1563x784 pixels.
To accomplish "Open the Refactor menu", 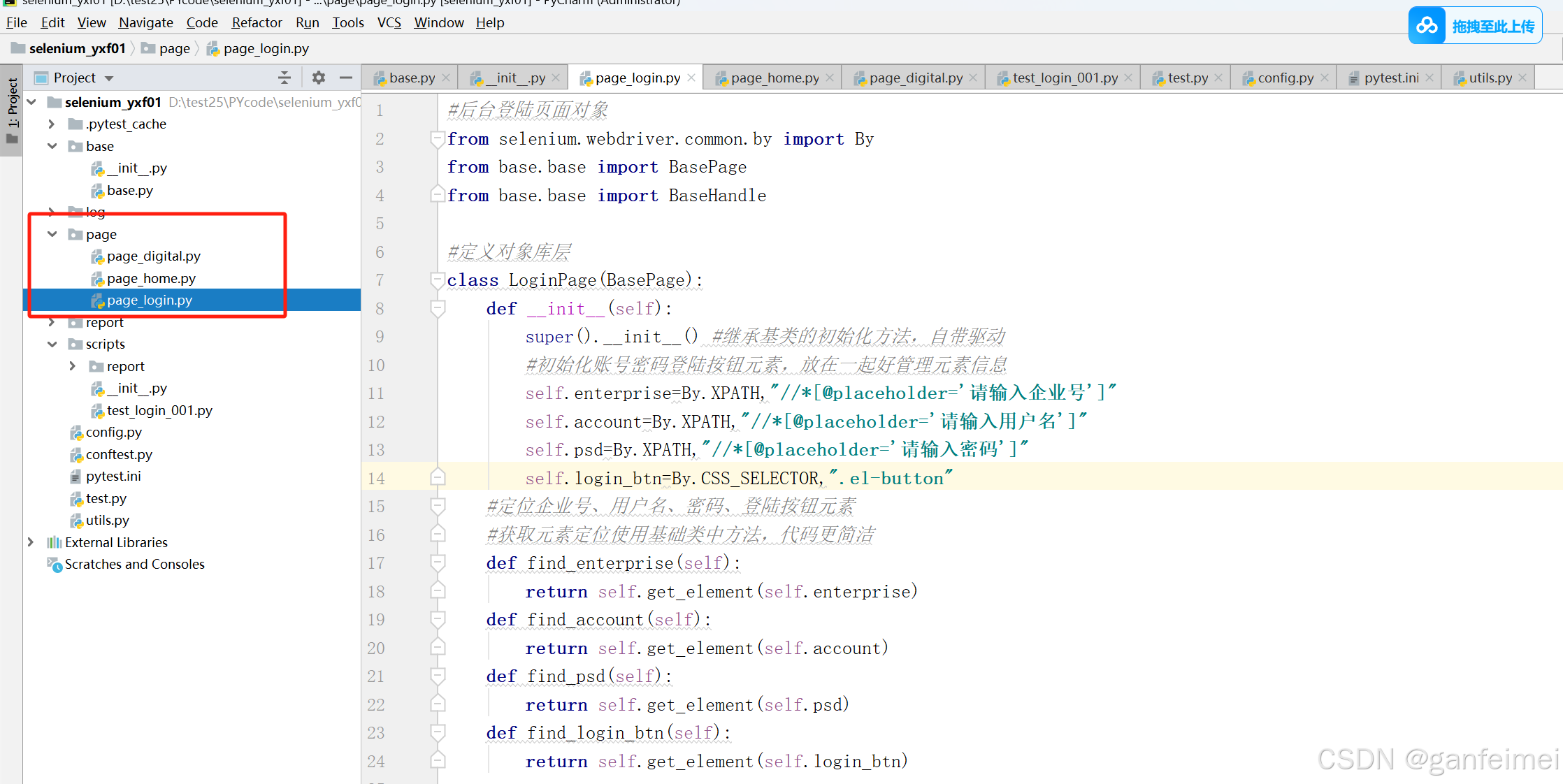I will click(x=257, y=22).
